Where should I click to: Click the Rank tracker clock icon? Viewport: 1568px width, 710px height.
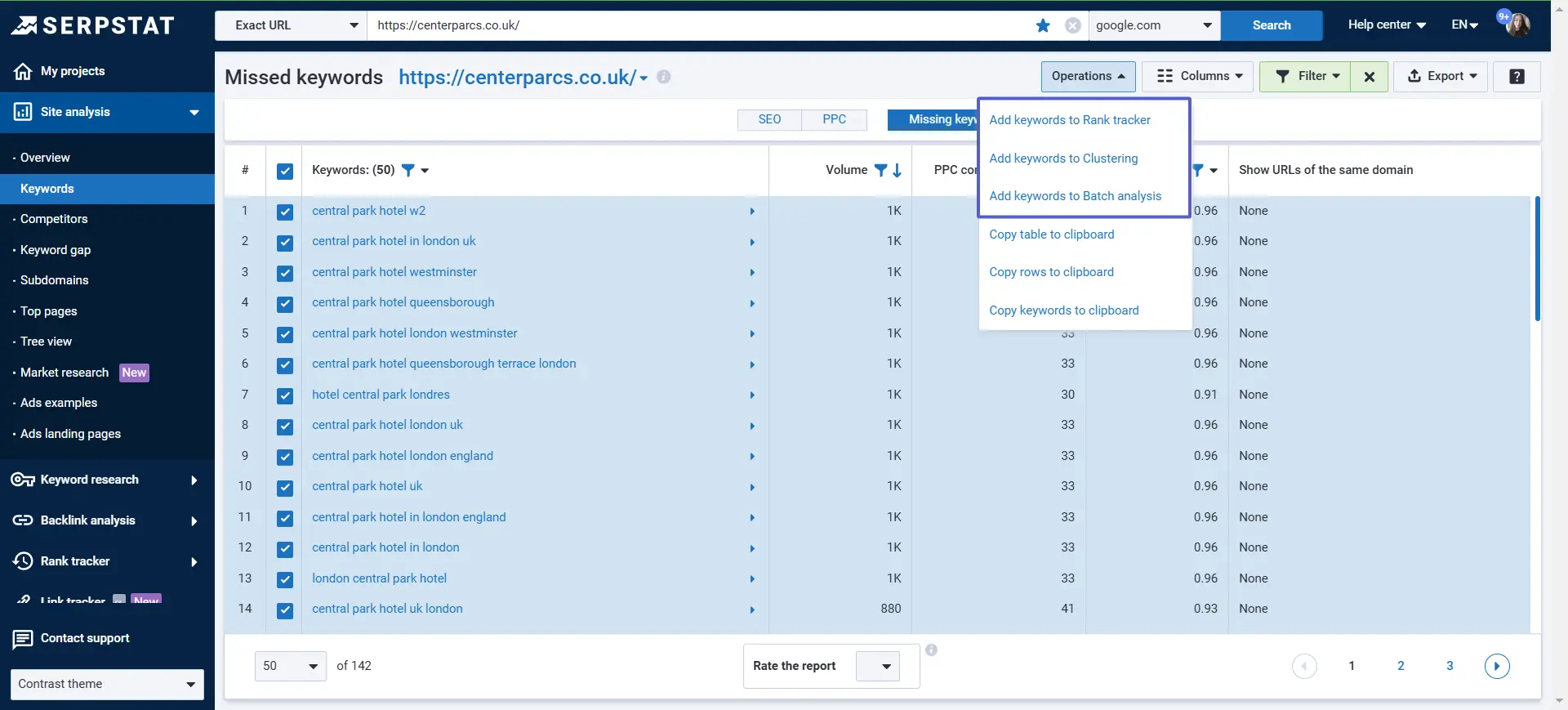pyautogui.click(x=23, y=561)
